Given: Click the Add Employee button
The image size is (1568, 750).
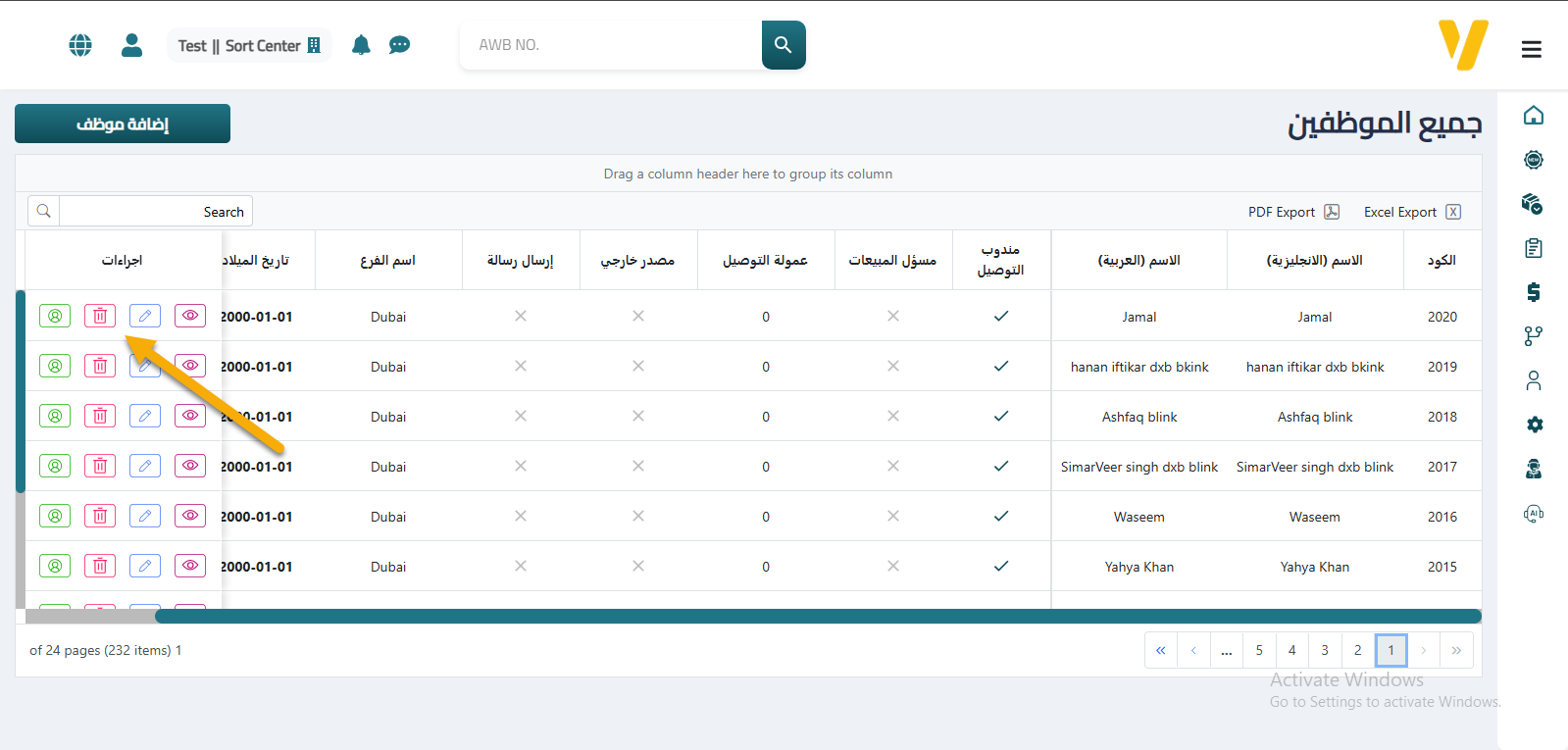Looking at the screenshot, I should (123, 124).
